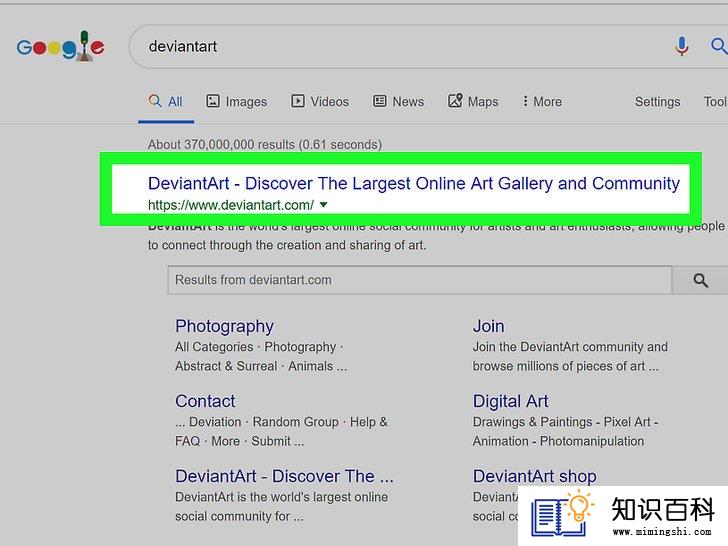Click 'DeviantArt is the world's largest online' text
The height and width of the screenshot is (546, 728).
tap(281, 497)
